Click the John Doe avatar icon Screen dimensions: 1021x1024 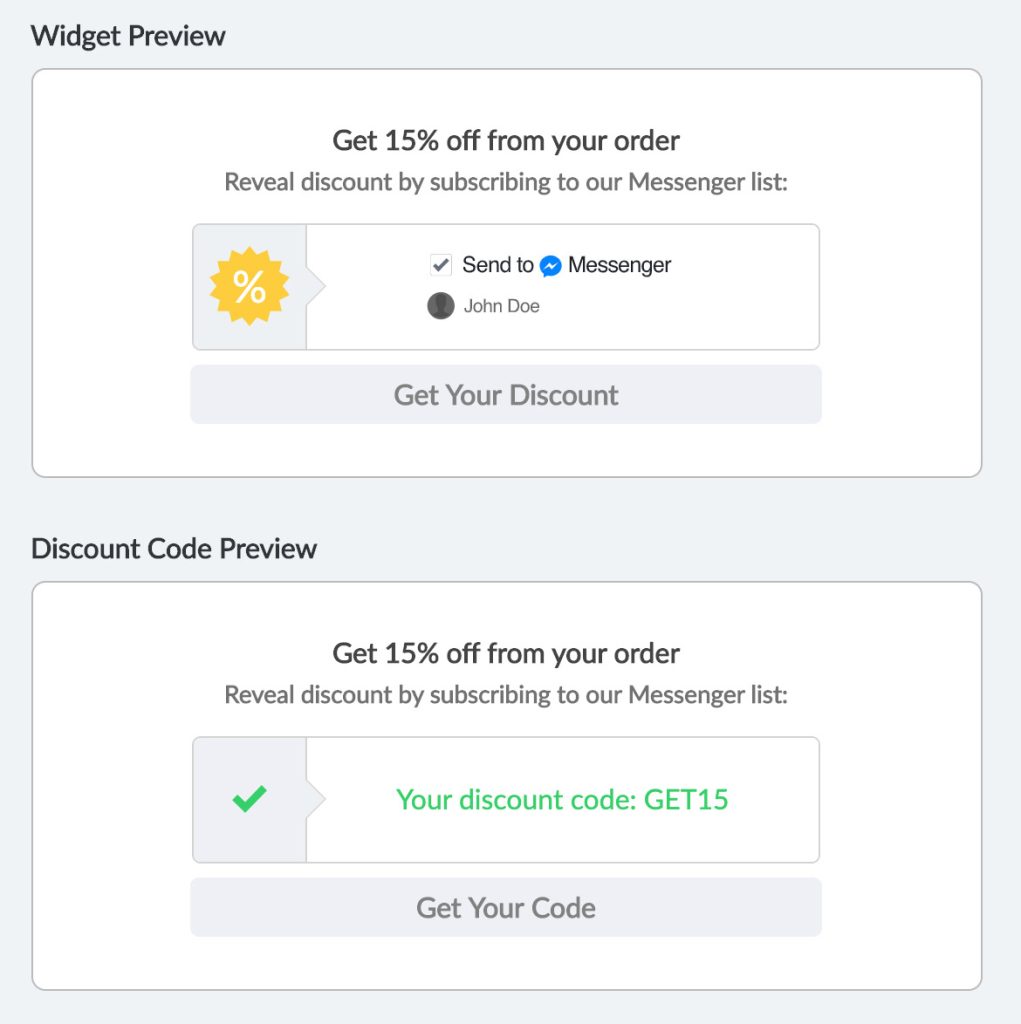click(440, 306)
